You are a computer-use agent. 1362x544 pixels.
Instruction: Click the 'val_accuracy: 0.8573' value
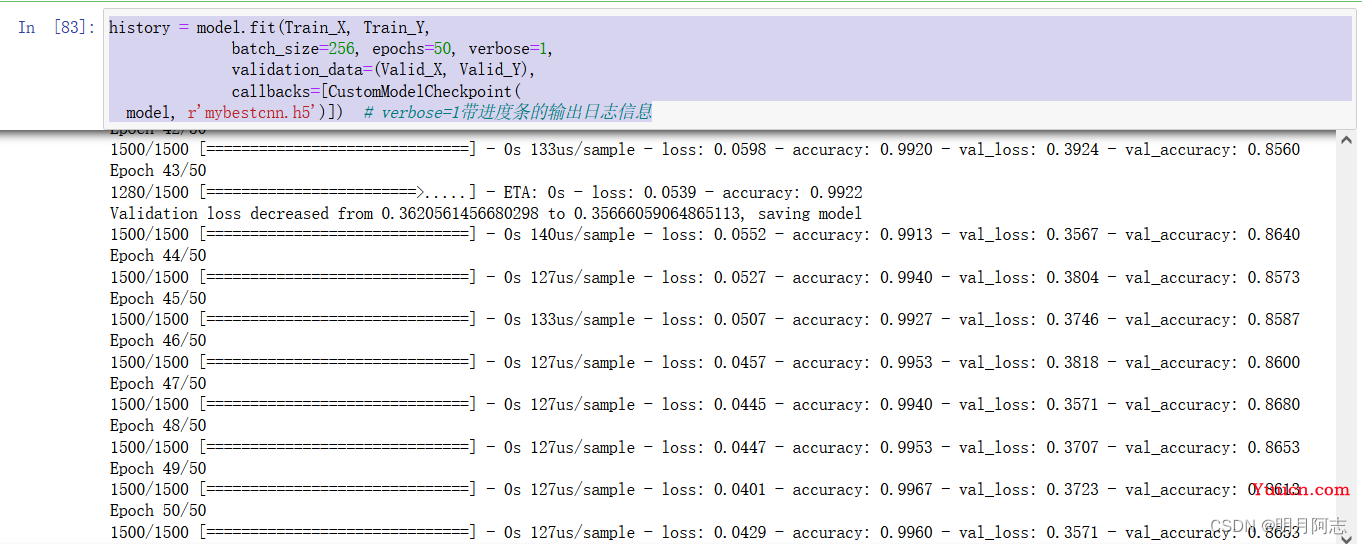pos(1212,277)
